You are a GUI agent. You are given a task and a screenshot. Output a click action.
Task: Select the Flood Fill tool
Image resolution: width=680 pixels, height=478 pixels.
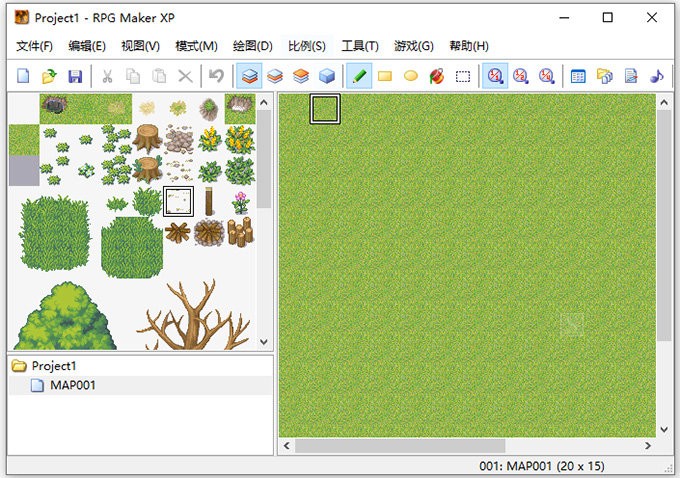pos(436,76)
